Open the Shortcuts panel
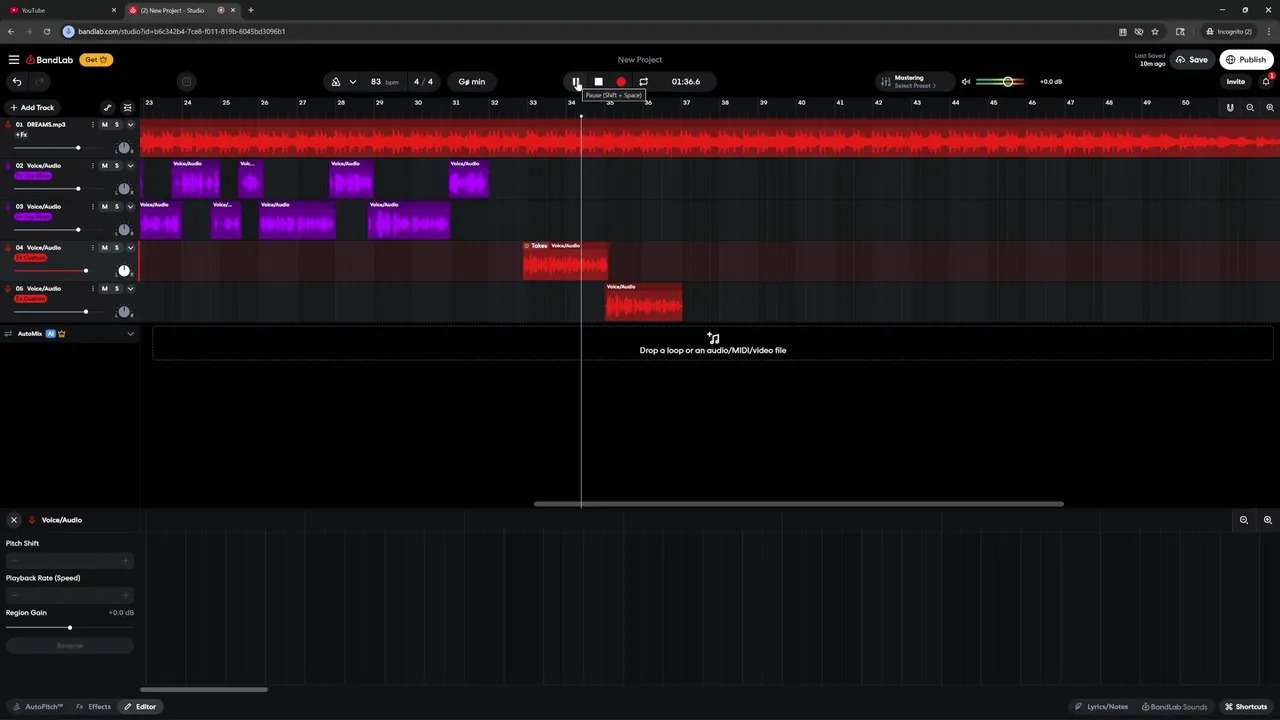Screen dimensions: 1280x720 [x=1246, y=707]
